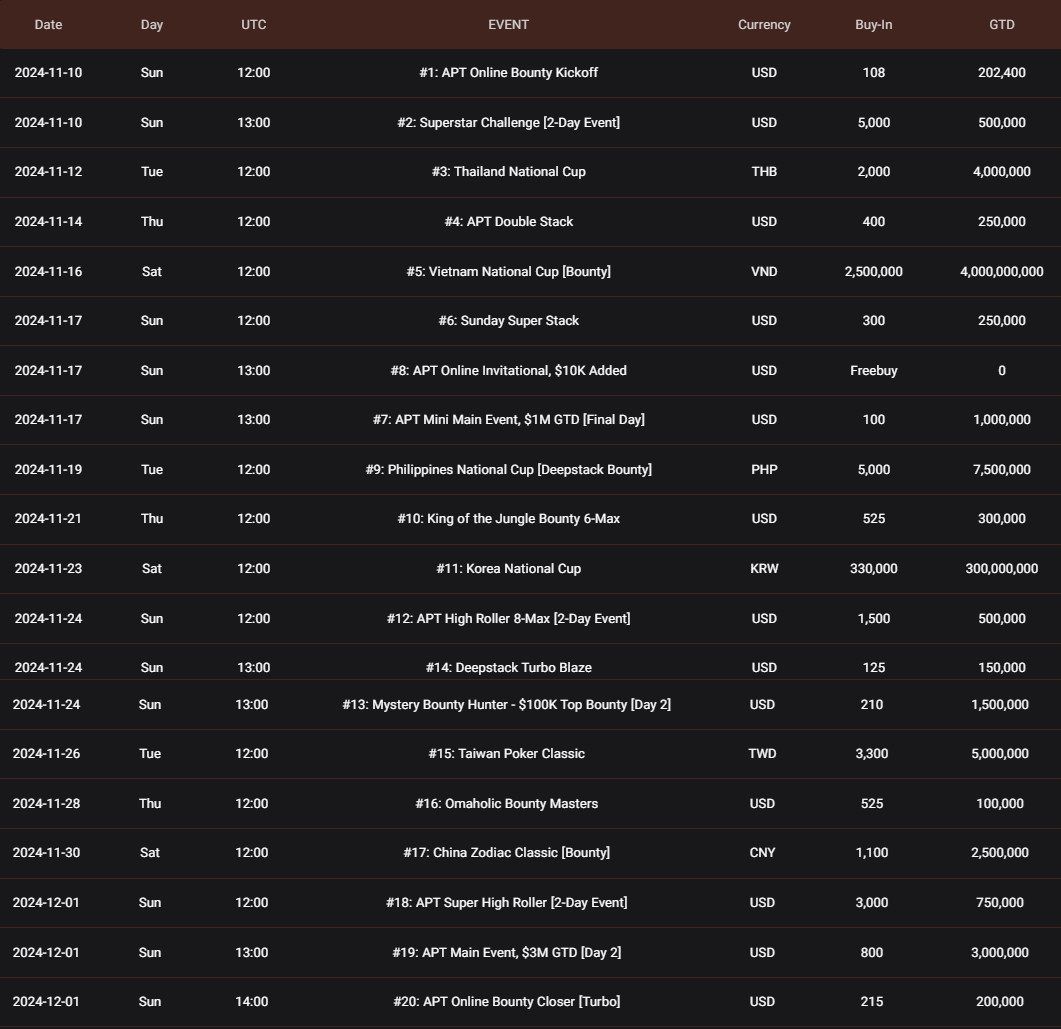
Task: Click the PHP currency cell
Action: tap(764, 470)
